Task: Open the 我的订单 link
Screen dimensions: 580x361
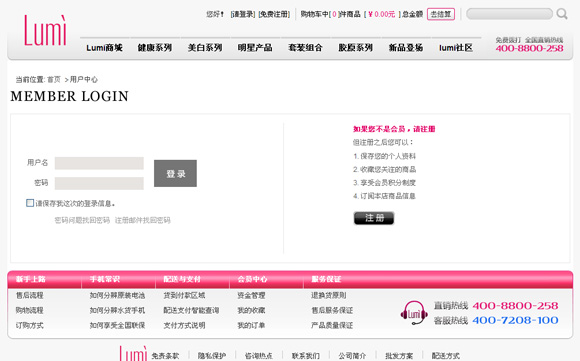Action: [x=251, y=325]
